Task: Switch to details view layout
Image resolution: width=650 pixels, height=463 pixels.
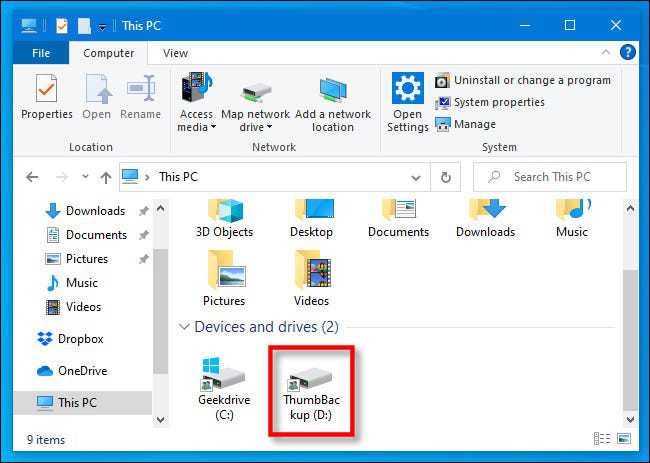Action: click(x=601, y=439)
